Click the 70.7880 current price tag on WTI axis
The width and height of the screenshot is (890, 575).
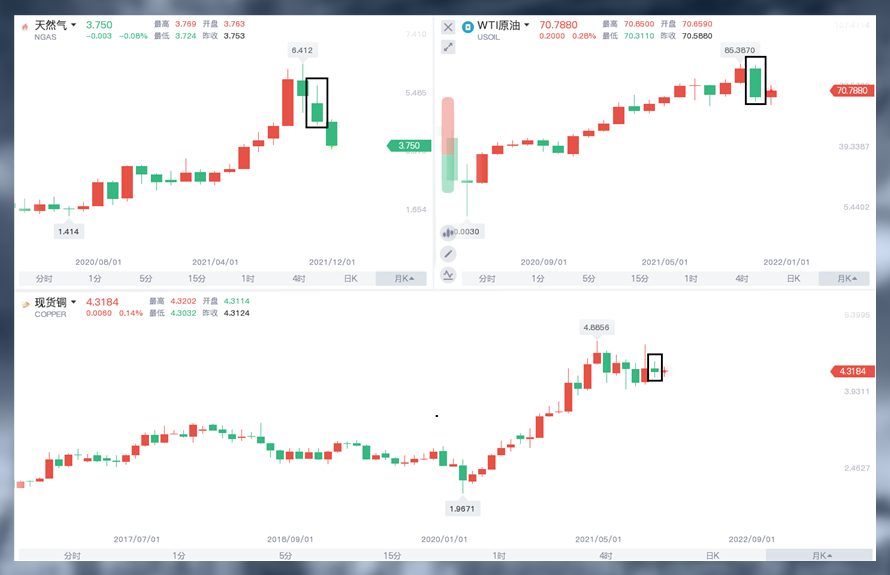tap(852, 90)
